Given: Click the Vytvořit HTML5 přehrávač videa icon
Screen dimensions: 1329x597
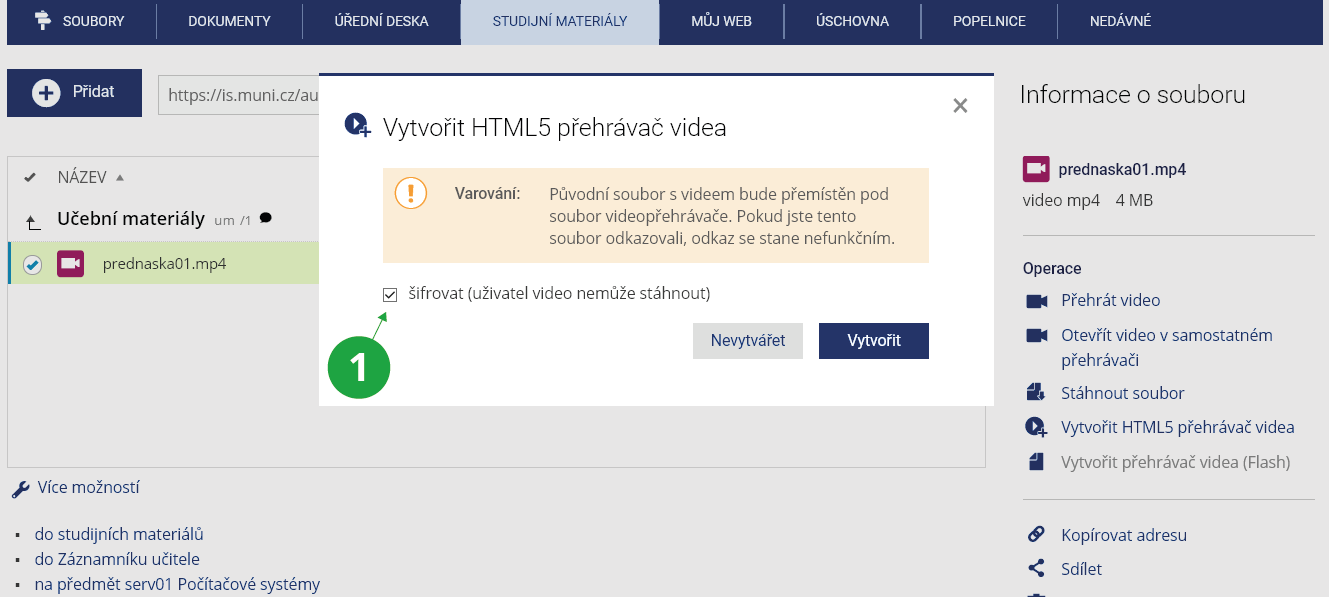Looking at the screenshot, I should (x=1036, y=427).
